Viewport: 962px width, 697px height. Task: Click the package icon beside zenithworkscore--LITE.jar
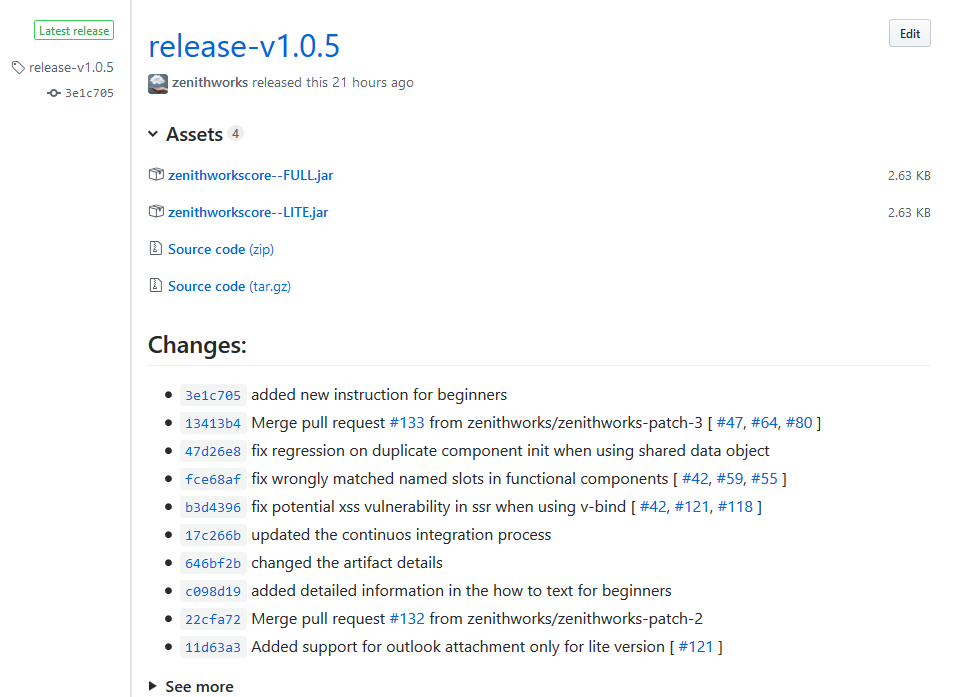pos(157,211)
